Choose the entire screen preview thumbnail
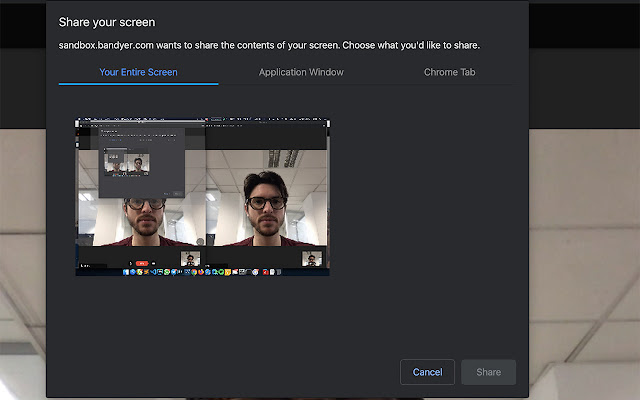Viewport: 640px width, 400px height. (x=202, y=197)
